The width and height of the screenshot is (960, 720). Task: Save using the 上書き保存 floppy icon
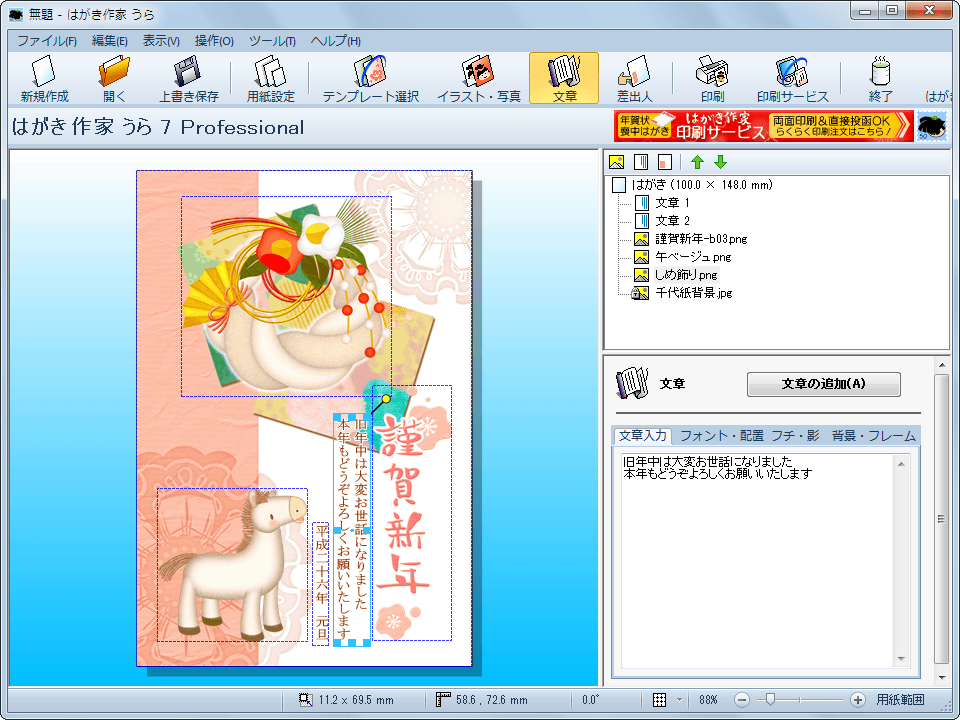click(x=188, y=78)
